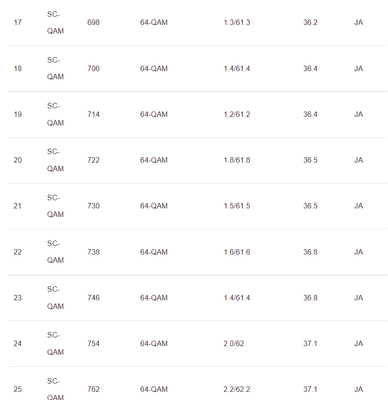Click power level 1.4/61.4 in row 18
The width and height of the screenshot is (388, 400).
coord(237,68)
